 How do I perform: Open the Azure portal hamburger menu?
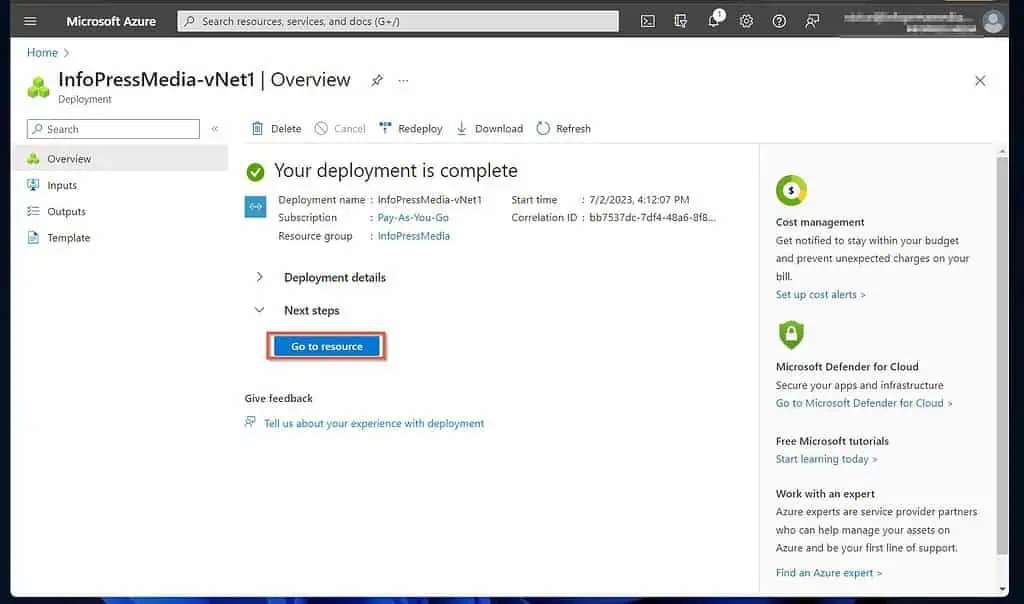[x=30, y=21]
